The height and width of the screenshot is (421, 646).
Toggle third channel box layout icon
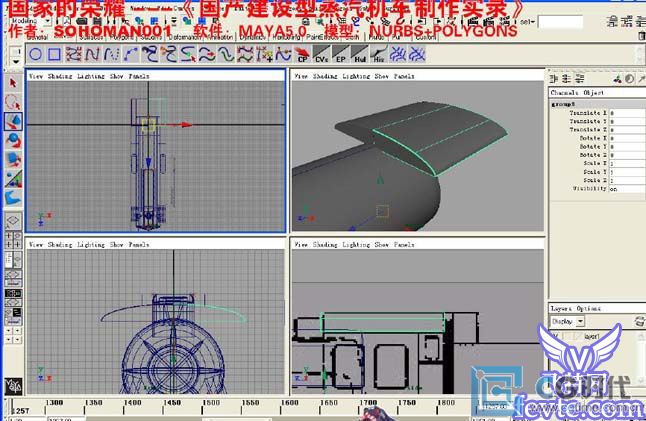tap(580, 78)
